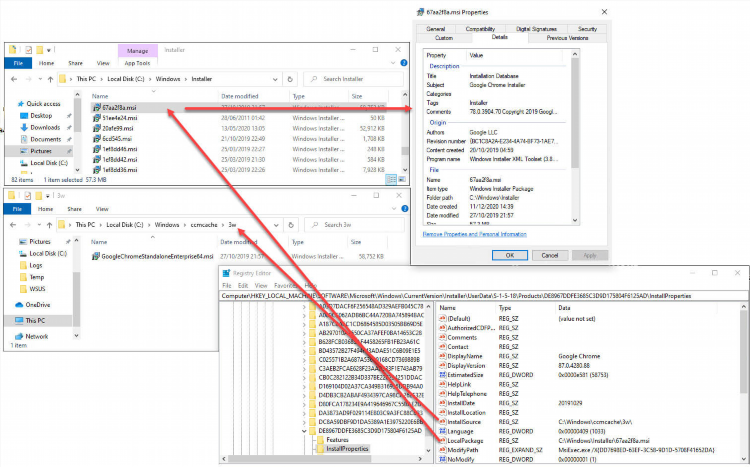Select 51ee4e24.msi file icon in Installer window

(97, 118)
